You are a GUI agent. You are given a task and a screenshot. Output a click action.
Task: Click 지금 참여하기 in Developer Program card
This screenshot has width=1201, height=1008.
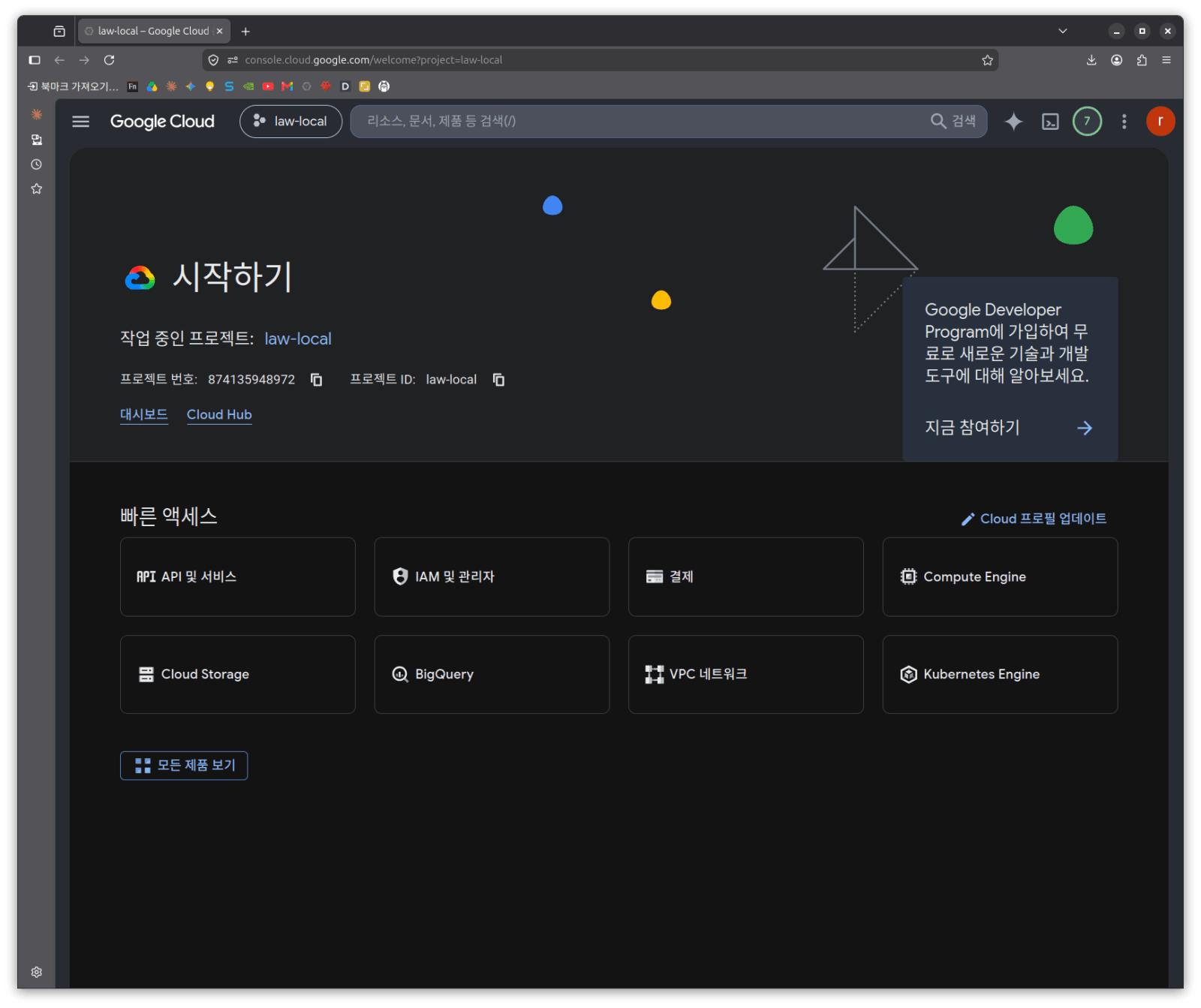pyautogui.click(x=1009, y=428)
